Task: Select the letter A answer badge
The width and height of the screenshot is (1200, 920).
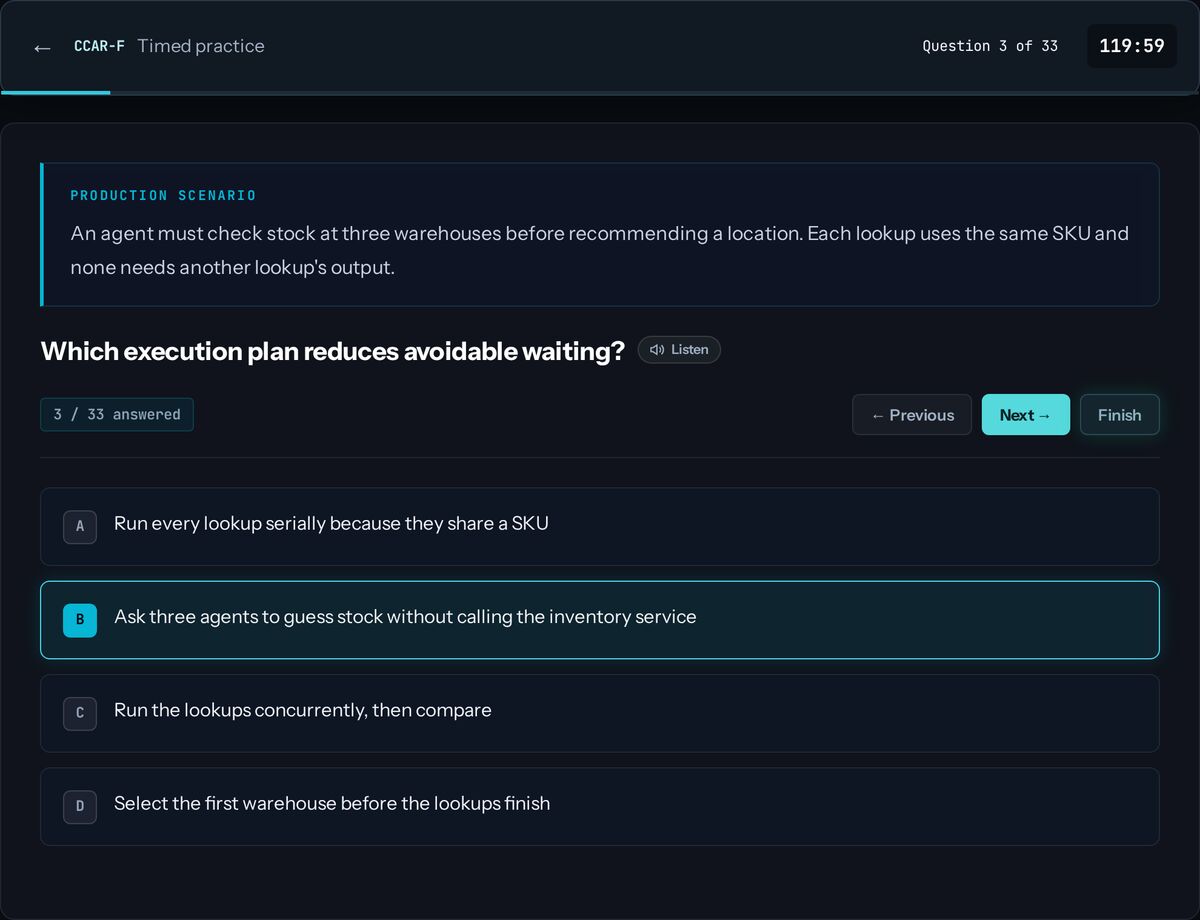Action: [x=80, y=527]
